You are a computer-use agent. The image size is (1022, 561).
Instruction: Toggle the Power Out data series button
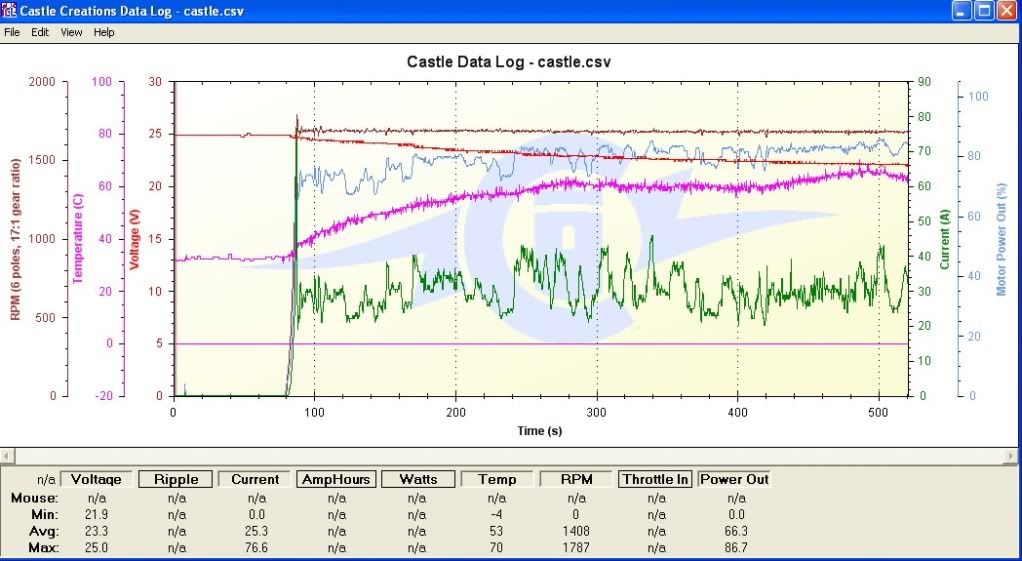click(735, 479)
